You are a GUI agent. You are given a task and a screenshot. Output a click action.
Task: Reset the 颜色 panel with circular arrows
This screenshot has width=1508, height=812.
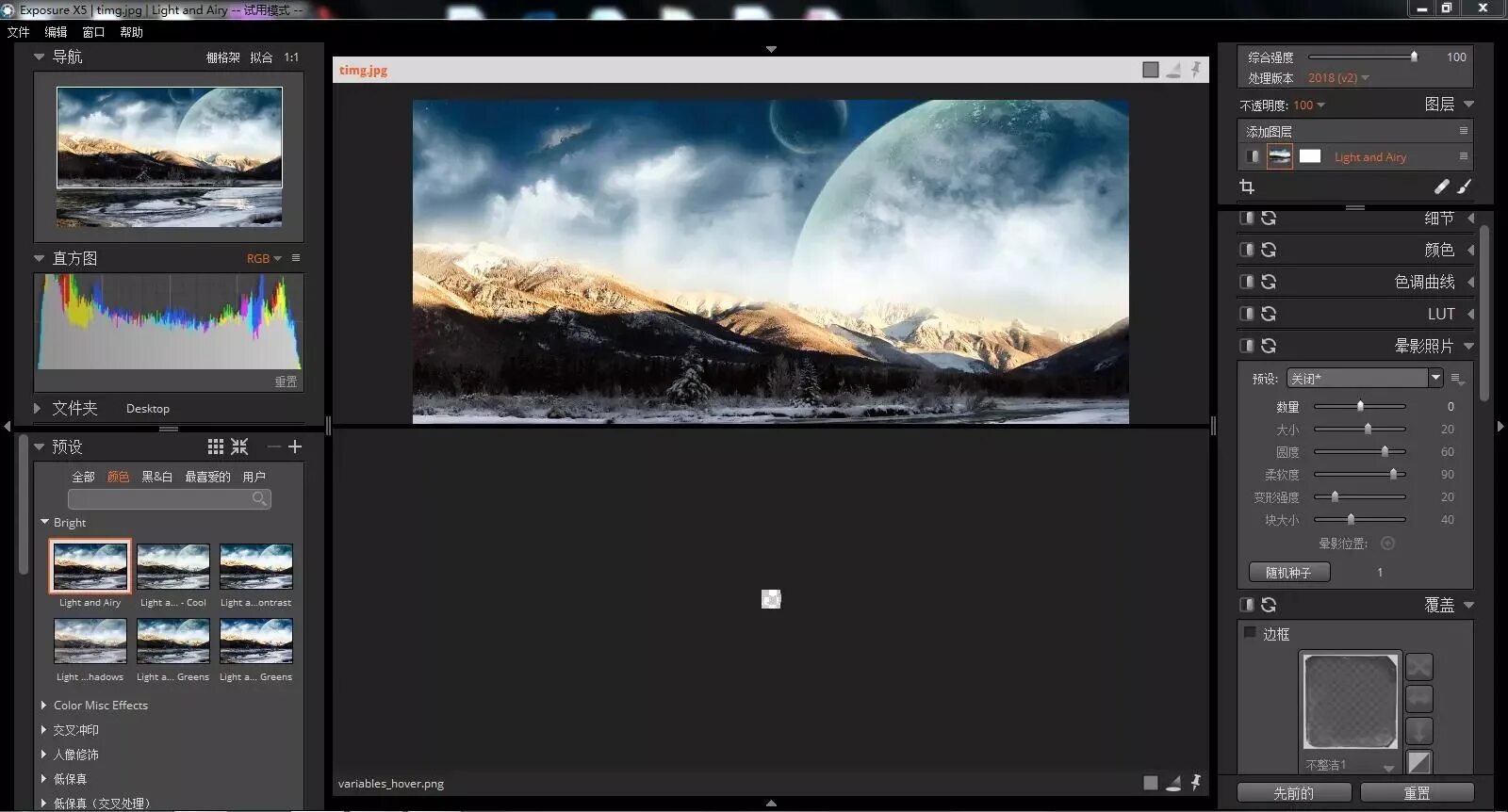pos(1269,250)
